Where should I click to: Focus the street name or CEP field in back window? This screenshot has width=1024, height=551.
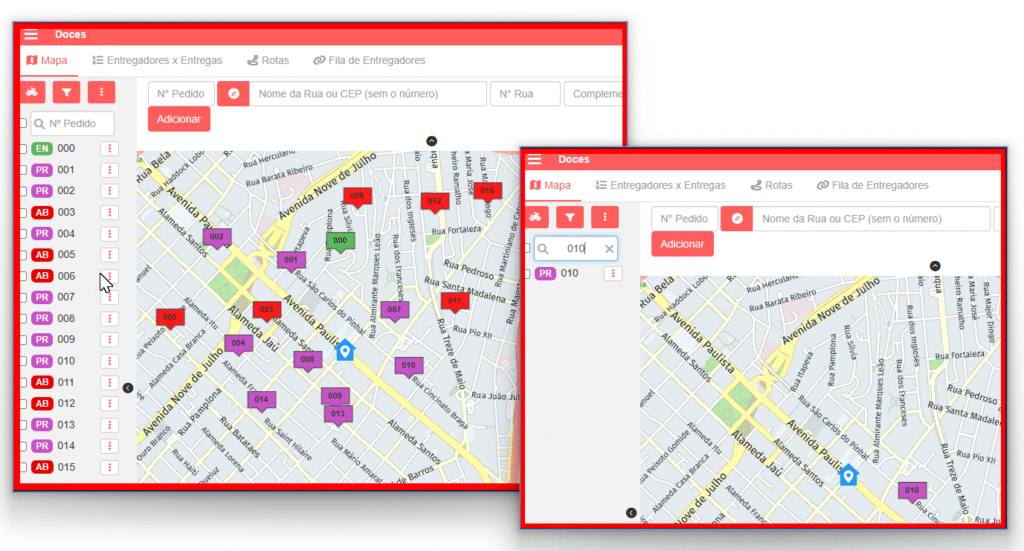click(x=366, y=94)
